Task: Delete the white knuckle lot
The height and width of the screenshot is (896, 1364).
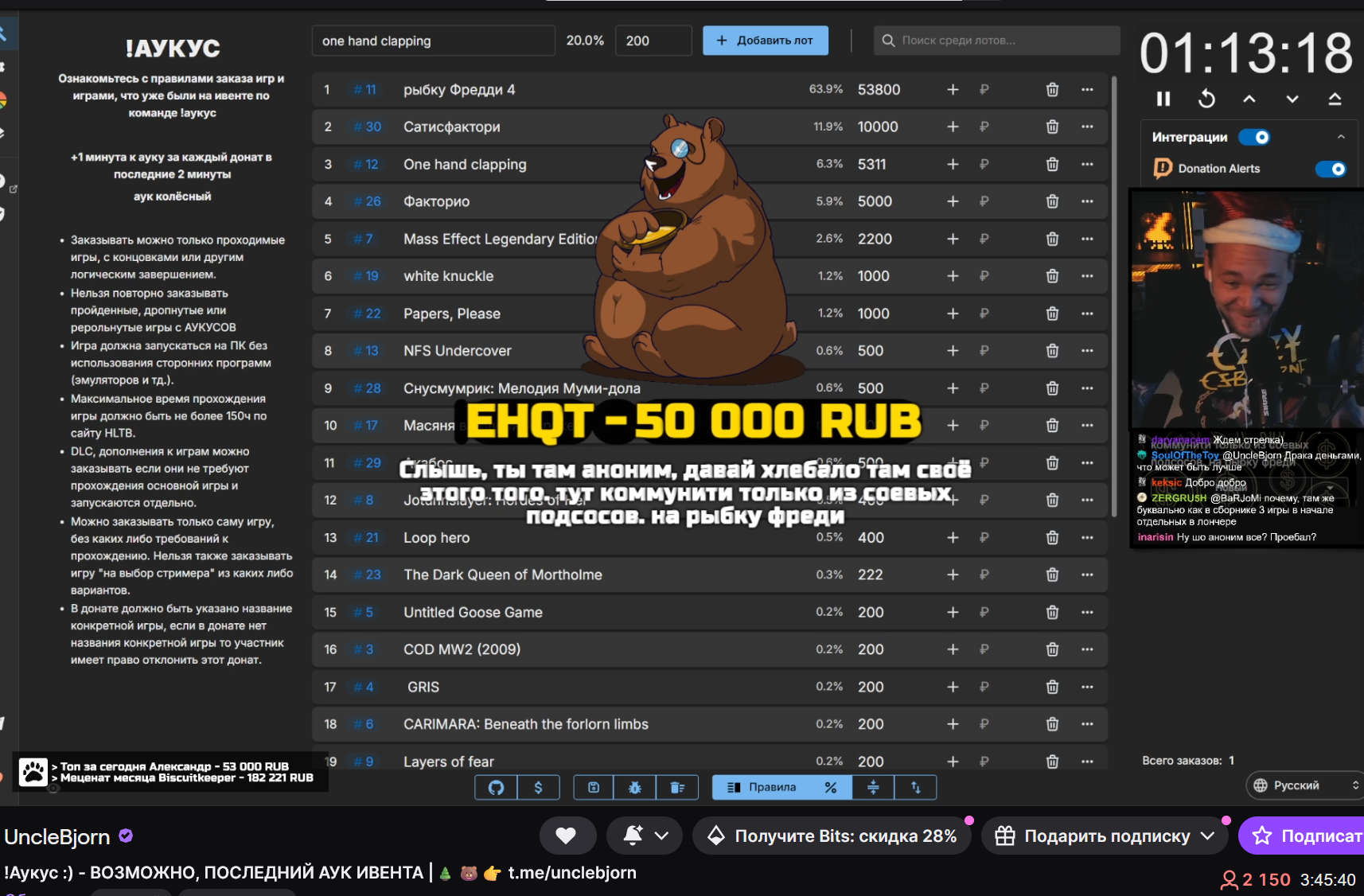Action: pos(1052,276)
